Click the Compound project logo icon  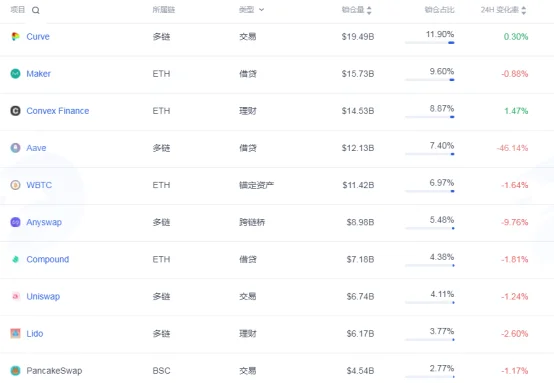[15, 259]
